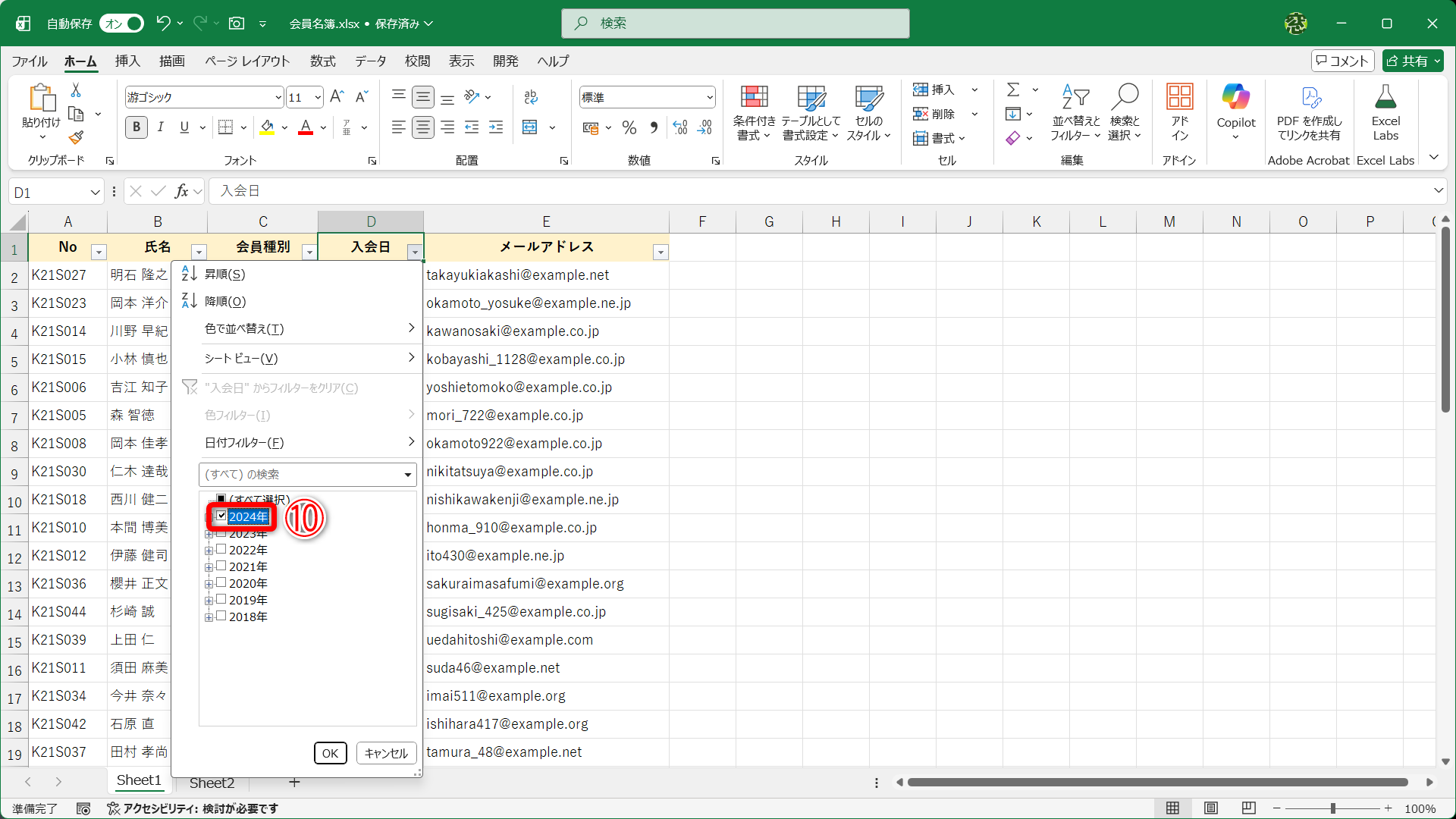
Task: Check the 2022年 checkbox
Action: coord(221,550)
